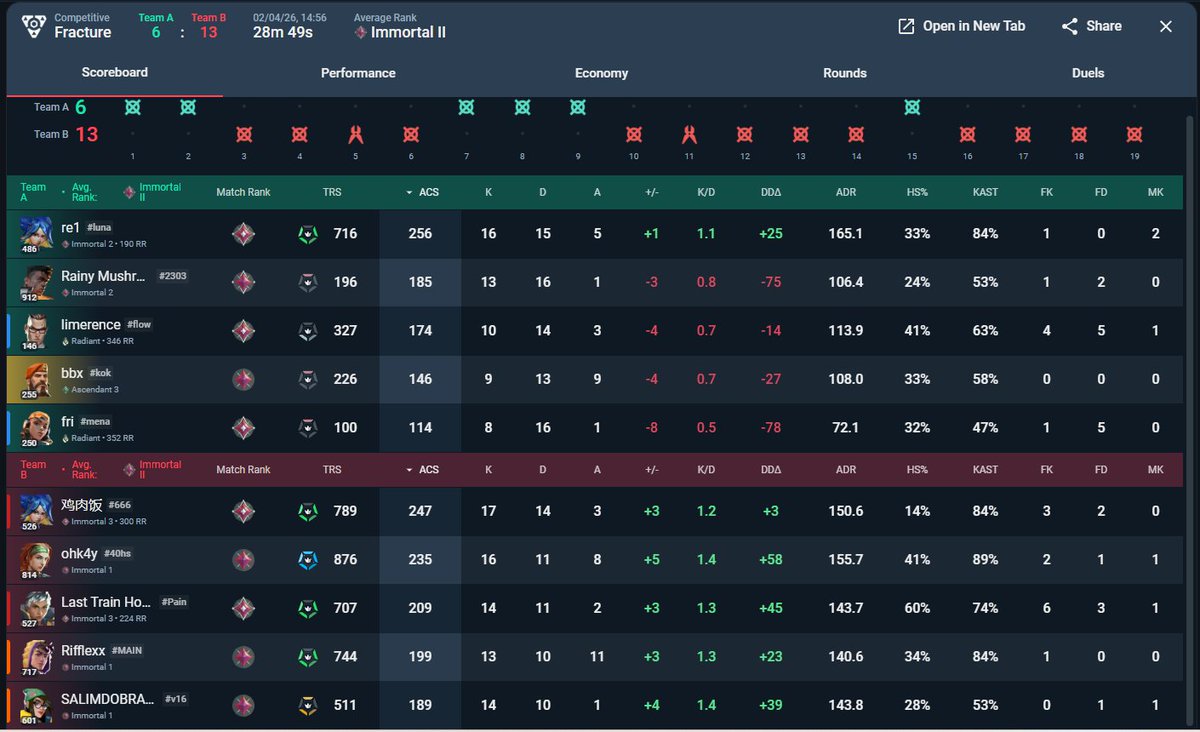The width and height of the screenshot is (1200, 732).
Task: Click Immortal II average rank icon in header
Action: pyautogui.click(x=361, y=32)
